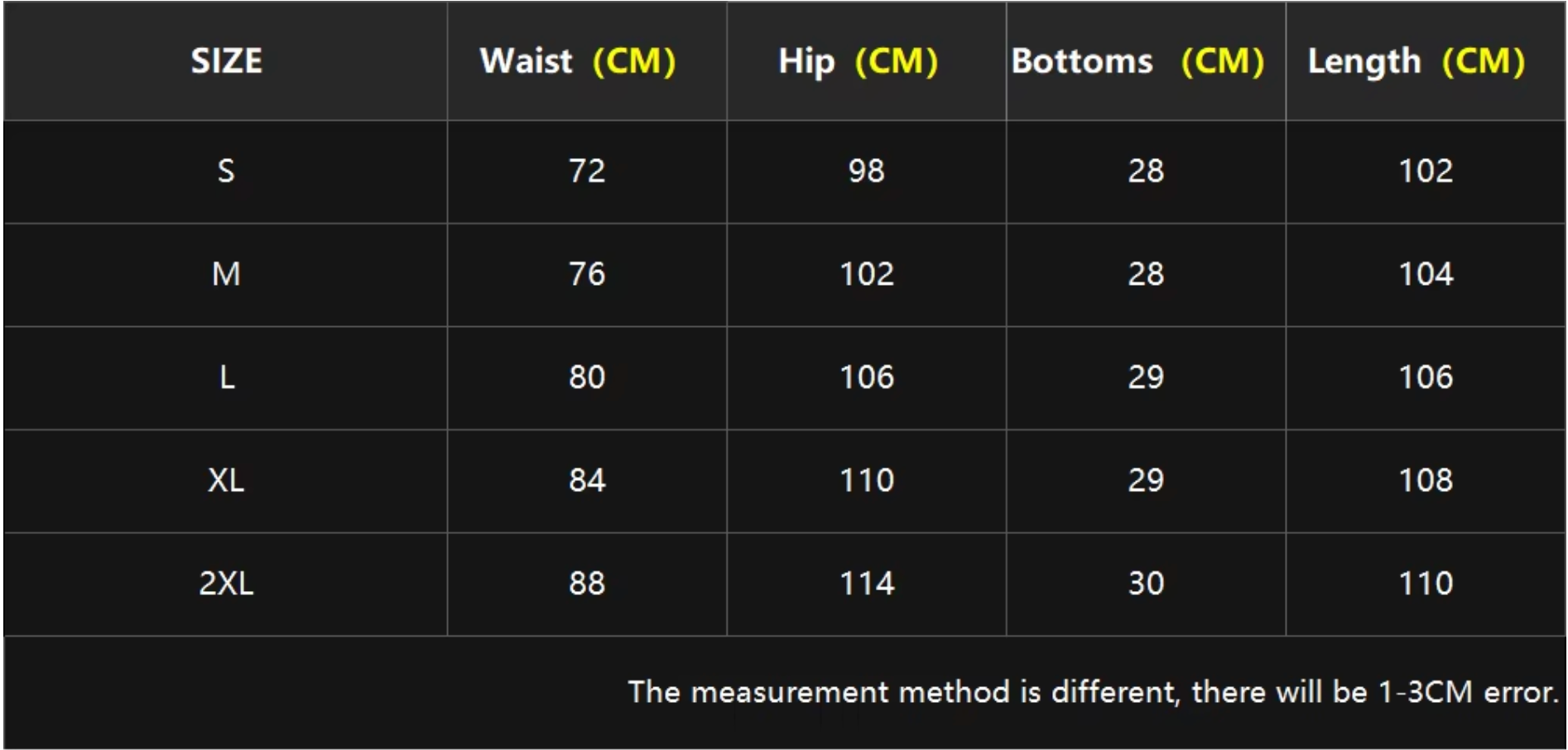
Task: Click length value 104 in M row
Action: click(x=1426, y=274)
